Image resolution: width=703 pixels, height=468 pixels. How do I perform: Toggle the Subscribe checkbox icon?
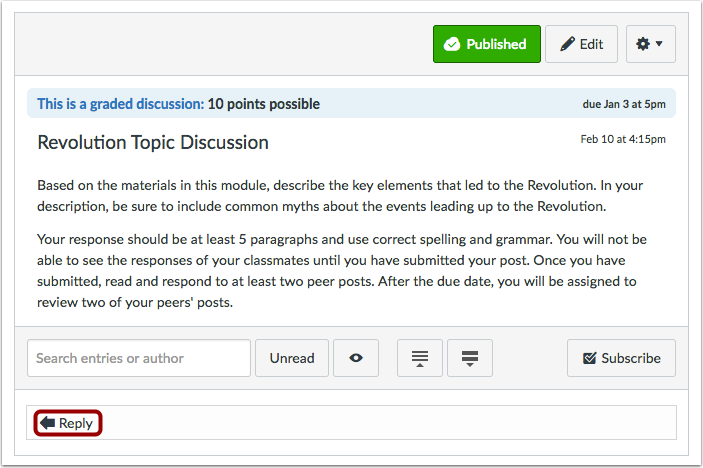pos(589,358)
